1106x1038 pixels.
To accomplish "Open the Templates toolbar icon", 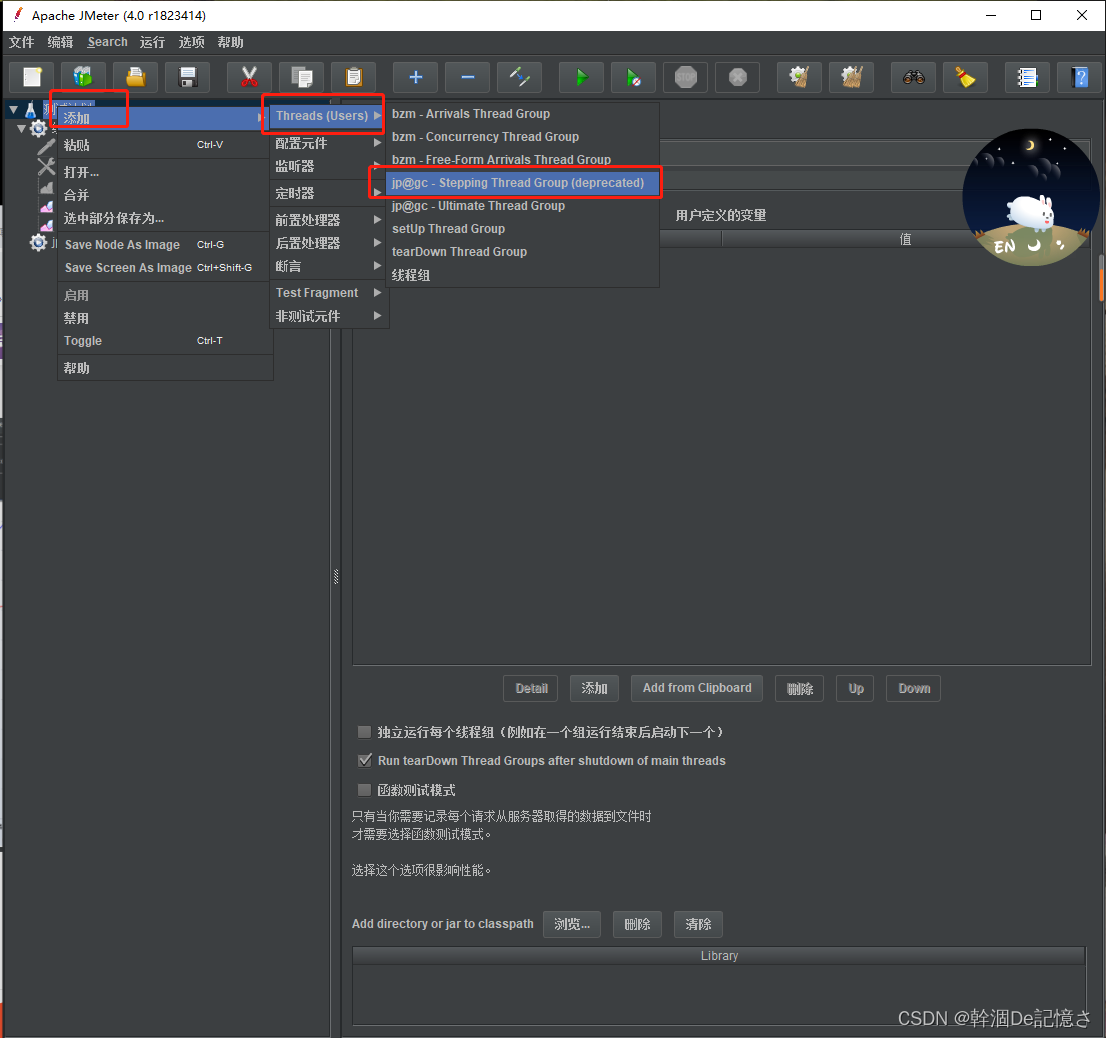I will pyautogui.click(x=83, y=77).
